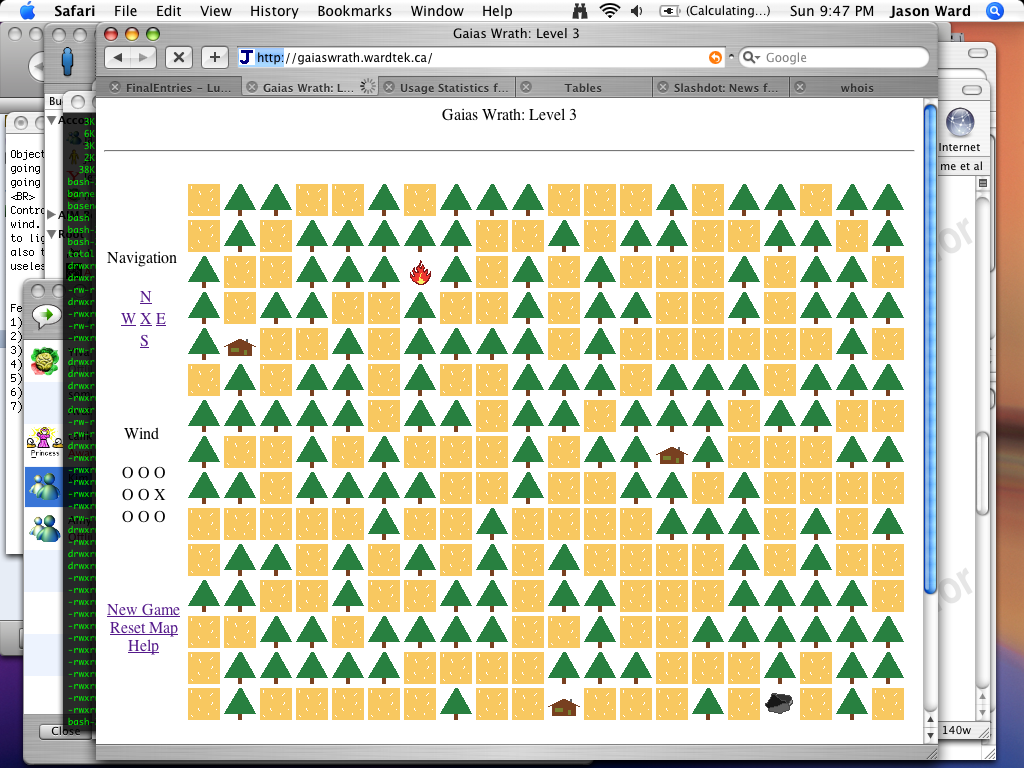Move north with the N link
1024x768 pixels.
click(x=146, y=297)
